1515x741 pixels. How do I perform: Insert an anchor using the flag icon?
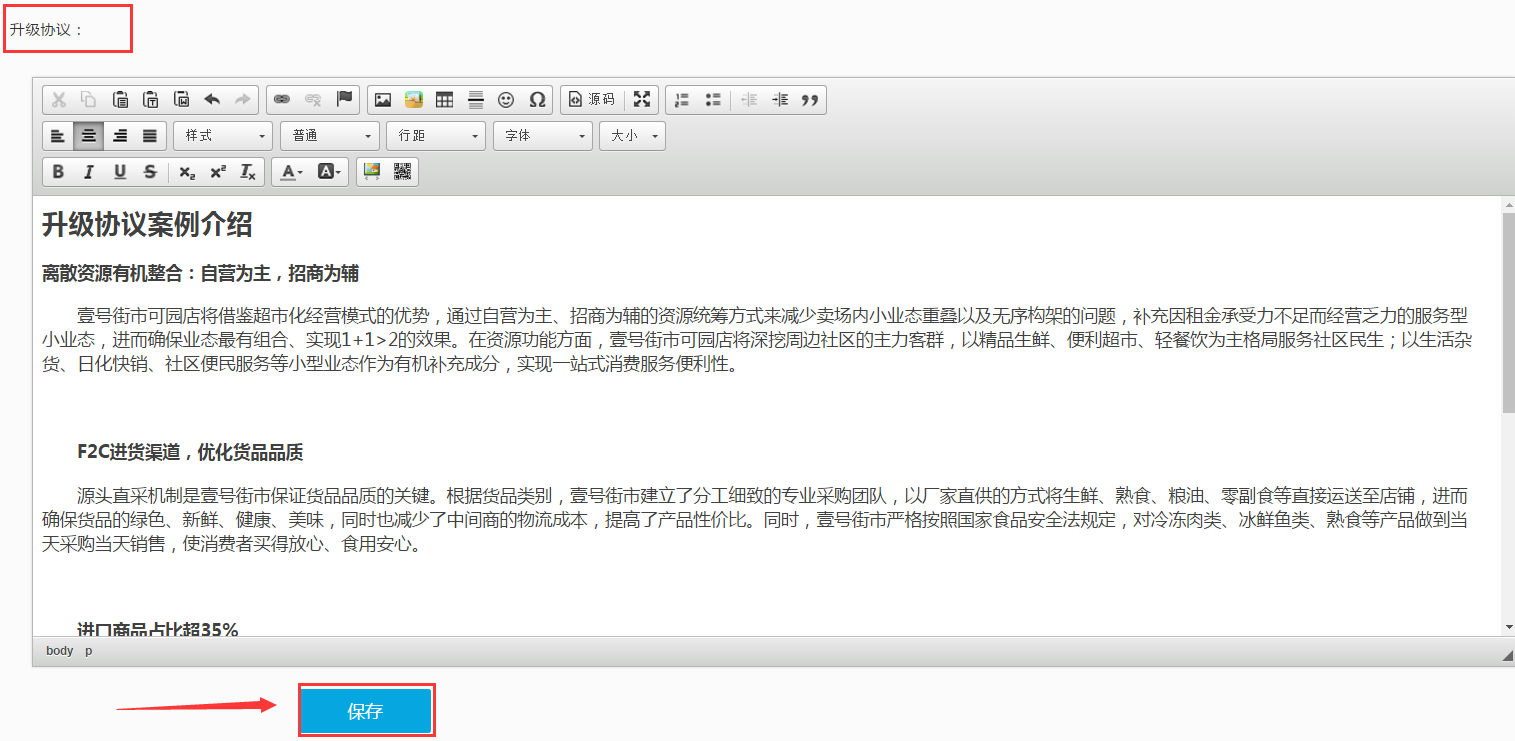pos(344,99)
